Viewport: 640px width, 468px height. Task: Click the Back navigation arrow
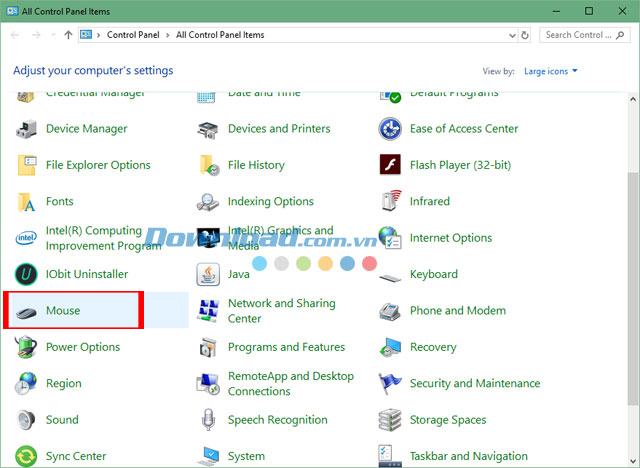15,35
